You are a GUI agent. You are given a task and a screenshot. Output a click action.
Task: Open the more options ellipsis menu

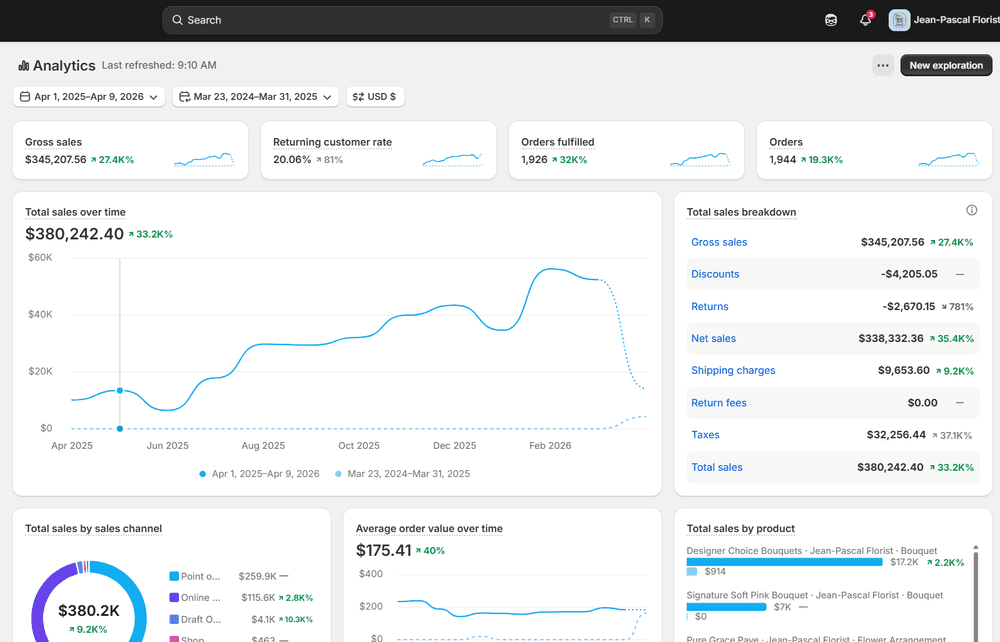click(882, 65)
